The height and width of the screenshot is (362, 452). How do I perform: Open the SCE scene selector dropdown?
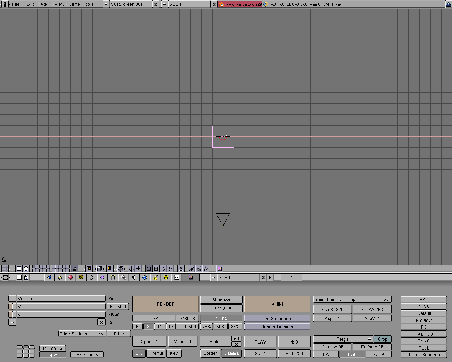[x=164, y=4]
